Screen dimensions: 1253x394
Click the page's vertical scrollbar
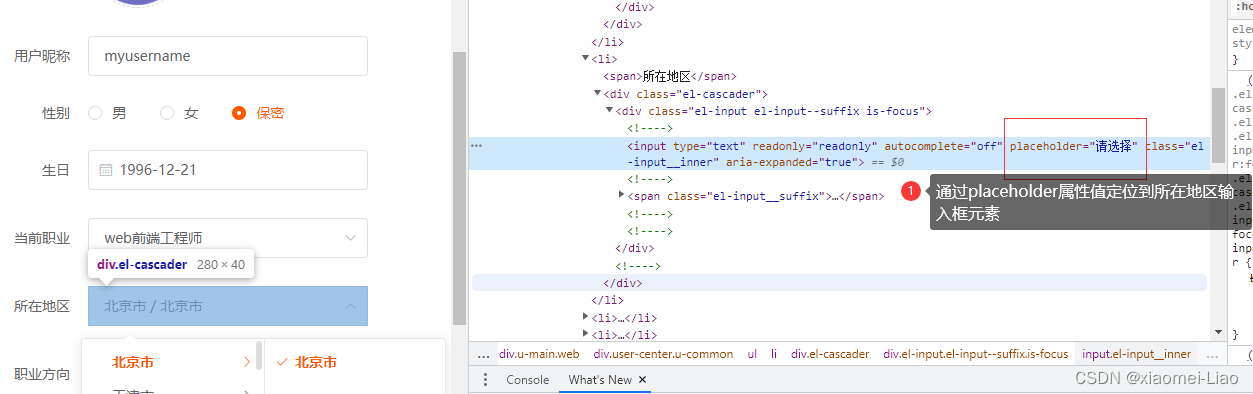[460, 188]
